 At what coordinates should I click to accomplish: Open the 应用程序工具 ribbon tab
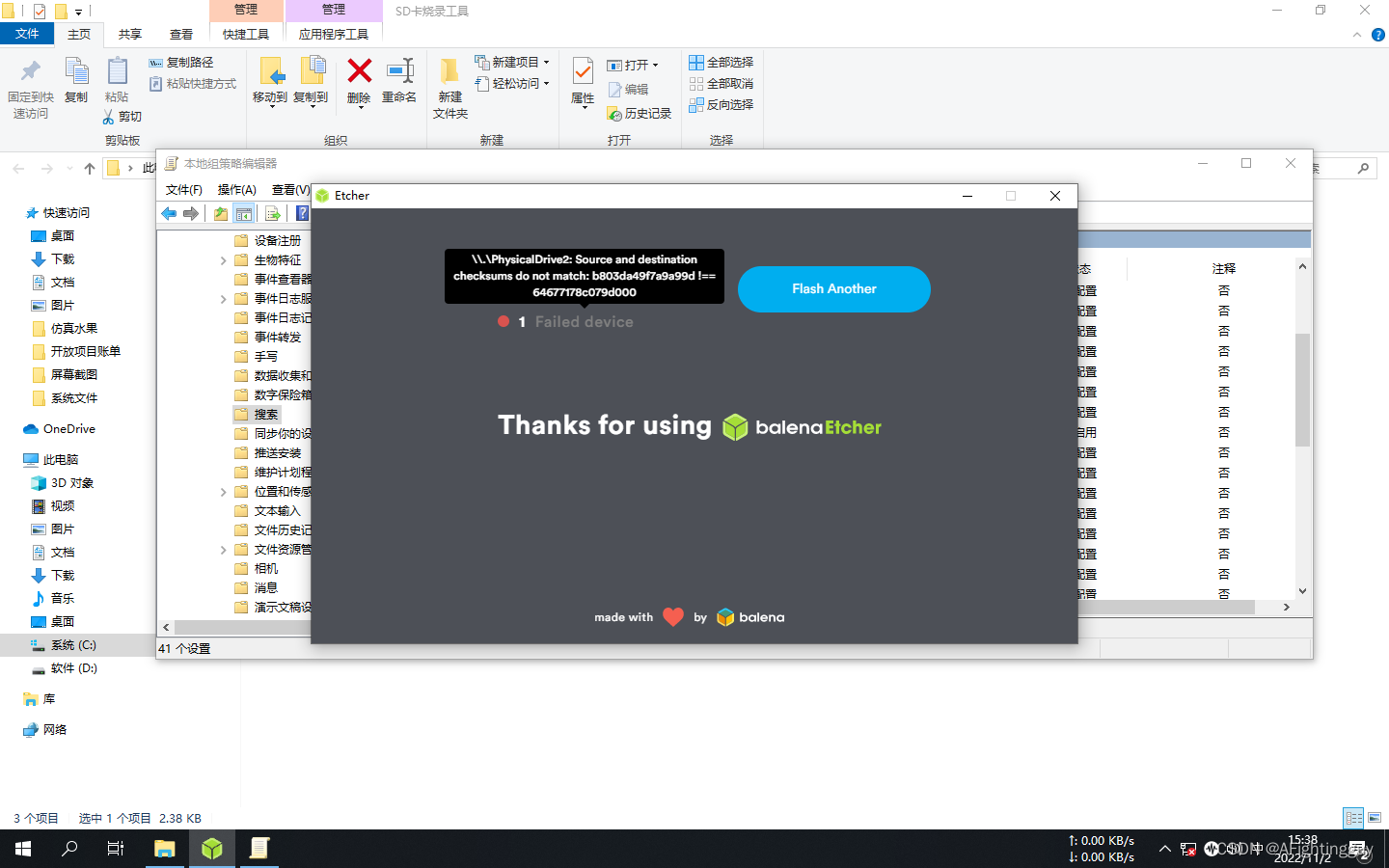[334, 34]
